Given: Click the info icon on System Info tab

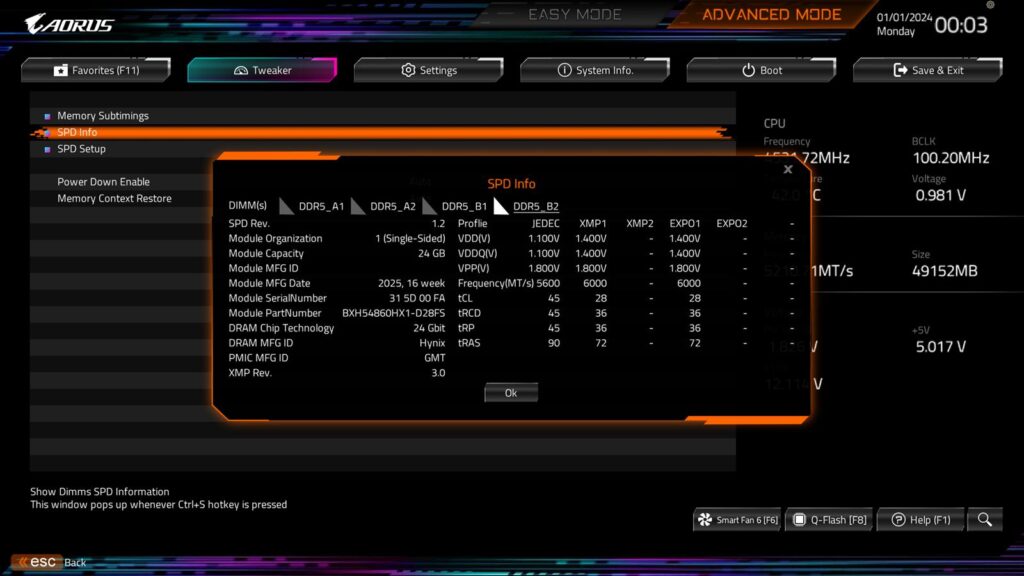Looking at the screenshot, I should point(564,70).
